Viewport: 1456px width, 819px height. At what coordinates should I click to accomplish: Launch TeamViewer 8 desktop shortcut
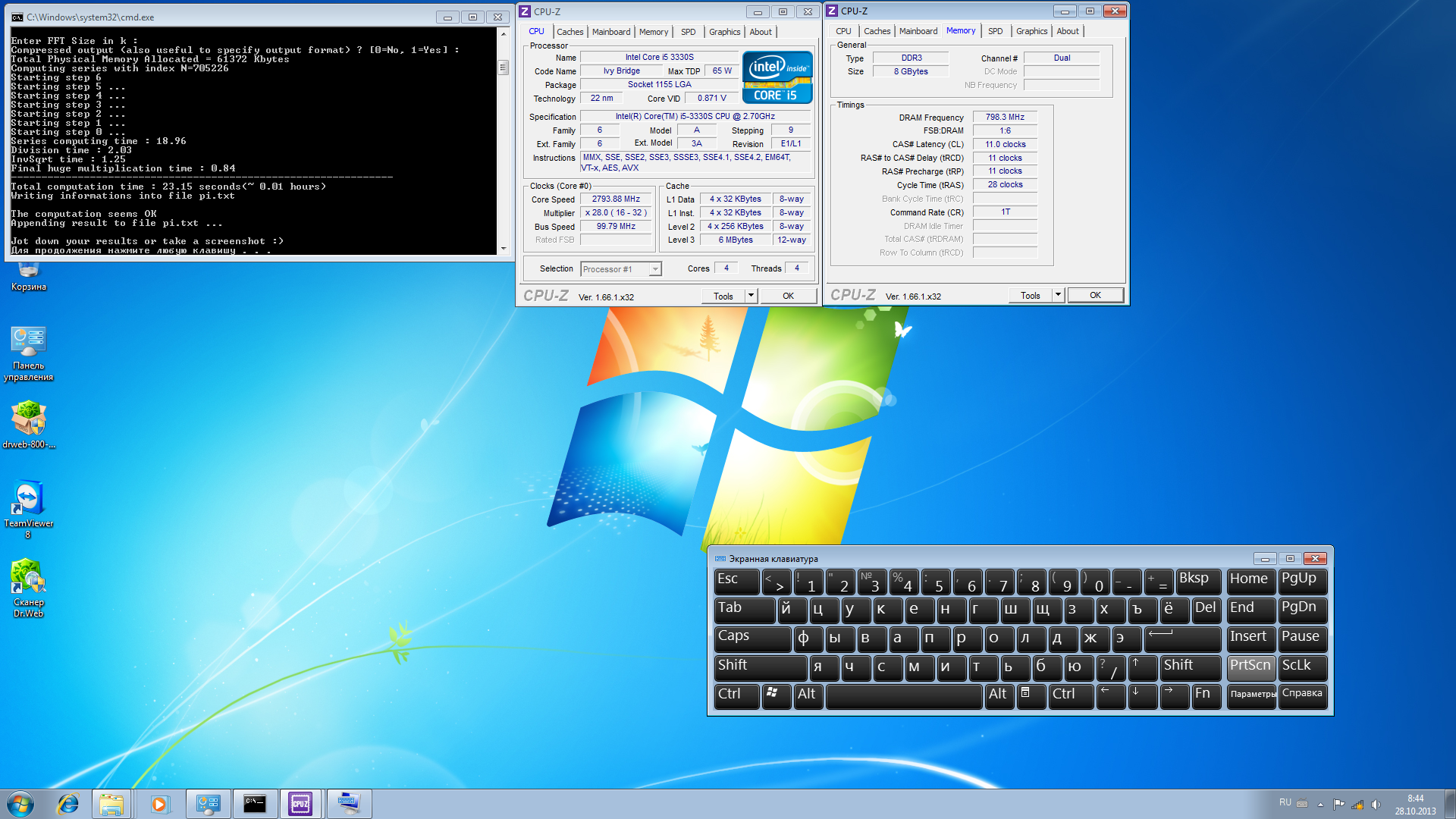tap(29, 509)
